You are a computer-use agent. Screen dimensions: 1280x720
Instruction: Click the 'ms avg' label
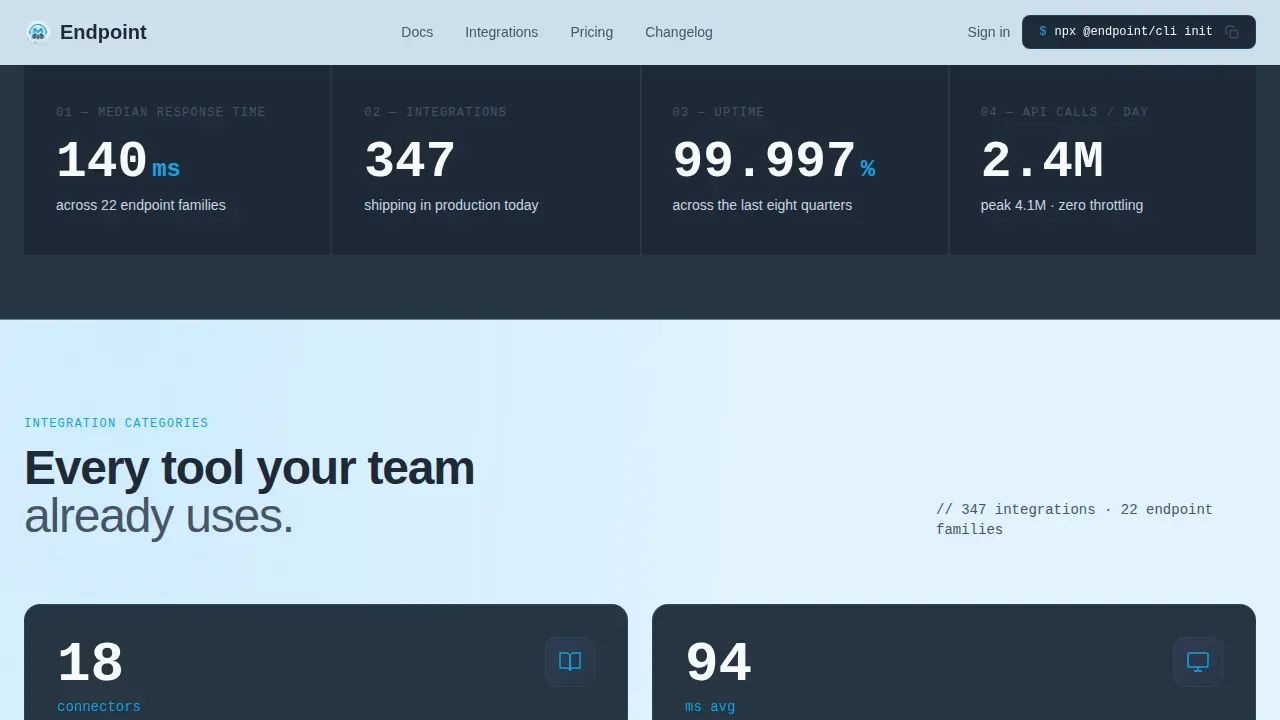pos(710,707)
